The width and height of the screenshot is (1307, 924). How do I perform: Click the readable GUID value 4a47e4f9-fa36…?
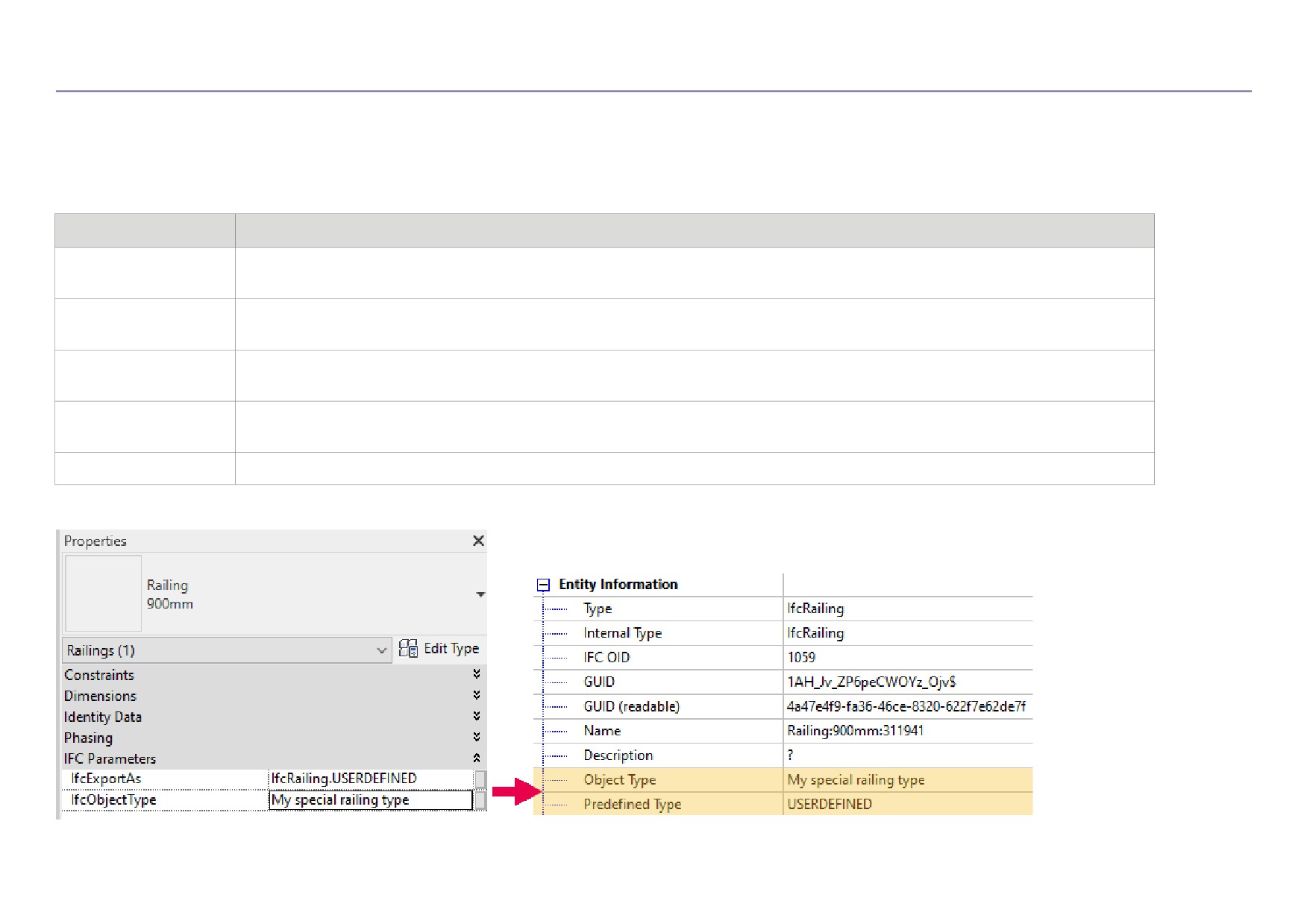click(906, 706)
